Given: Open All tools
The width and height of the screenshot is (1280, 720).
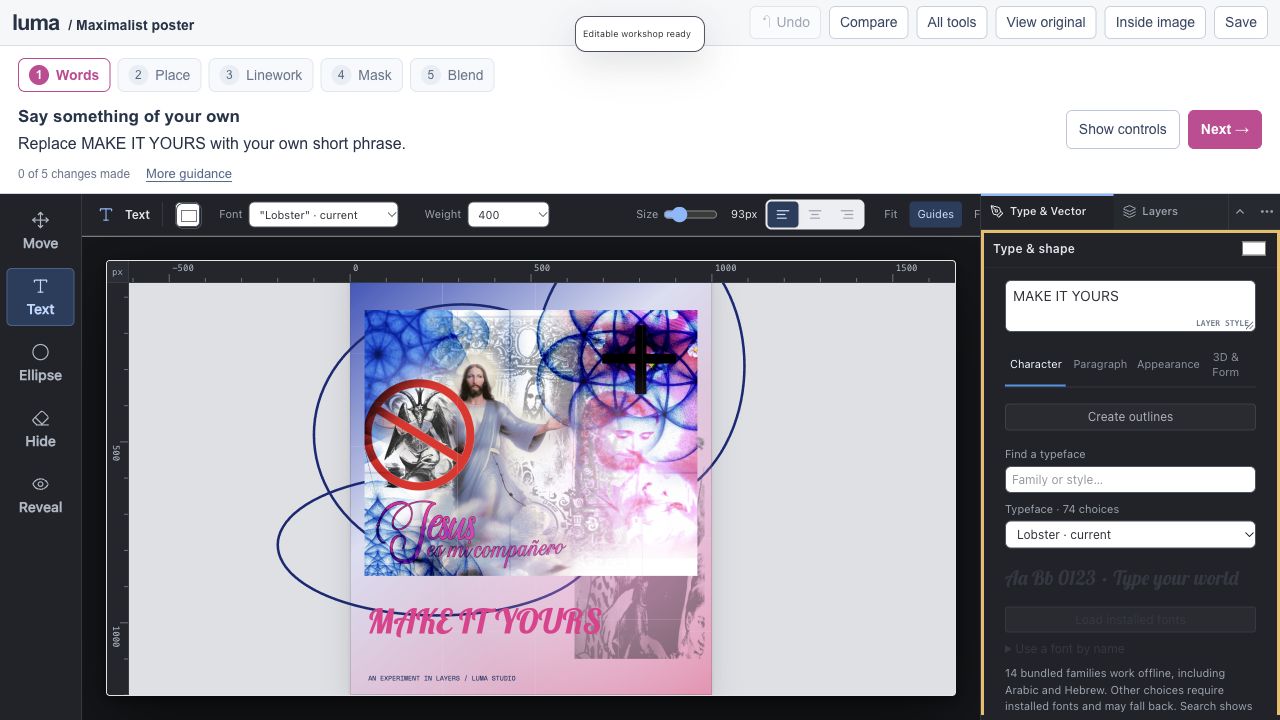Looking at the screenshot, I should pos(952,22).
